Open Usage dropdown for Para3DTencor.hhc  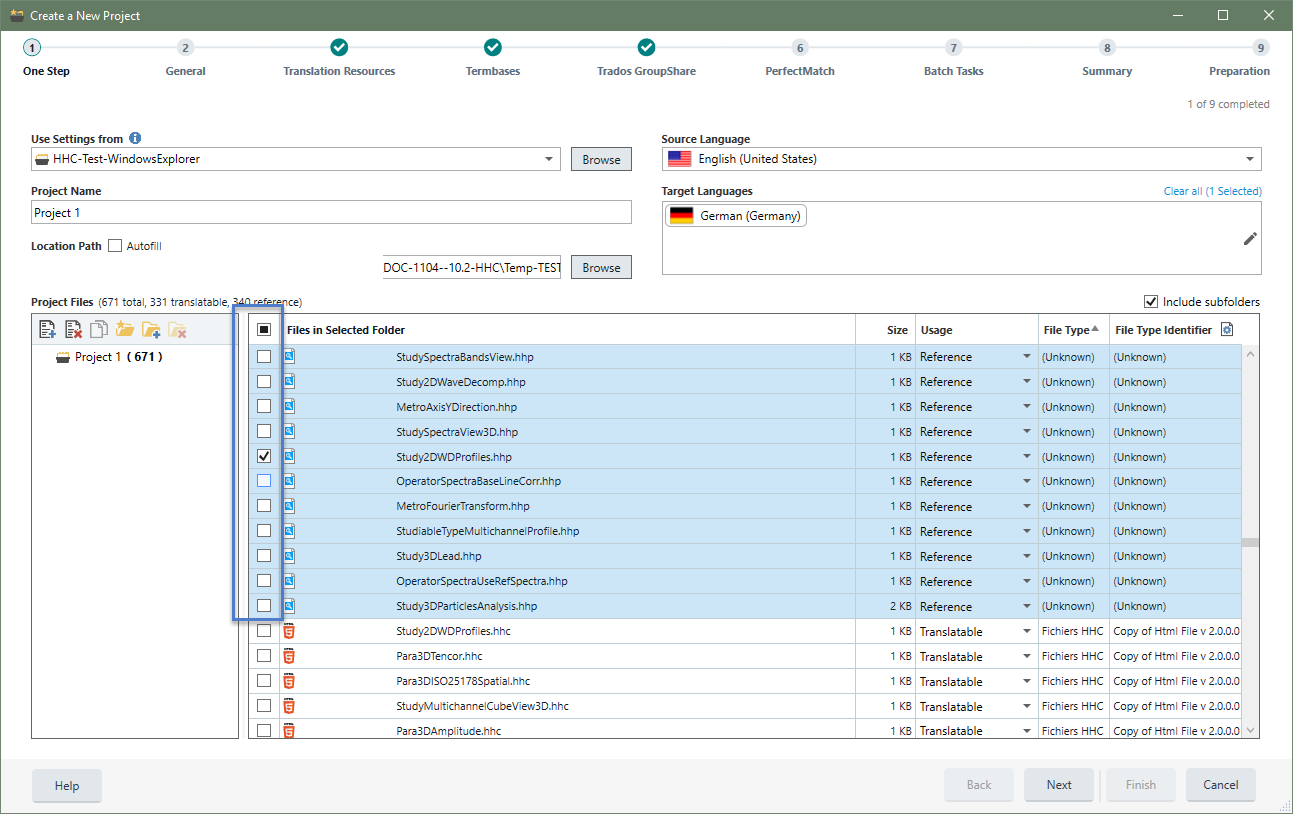1027,657
